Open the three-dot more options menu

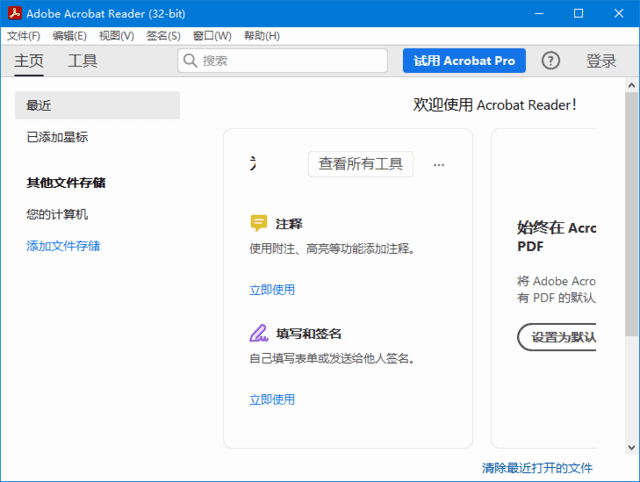click(x=439, y=165)
